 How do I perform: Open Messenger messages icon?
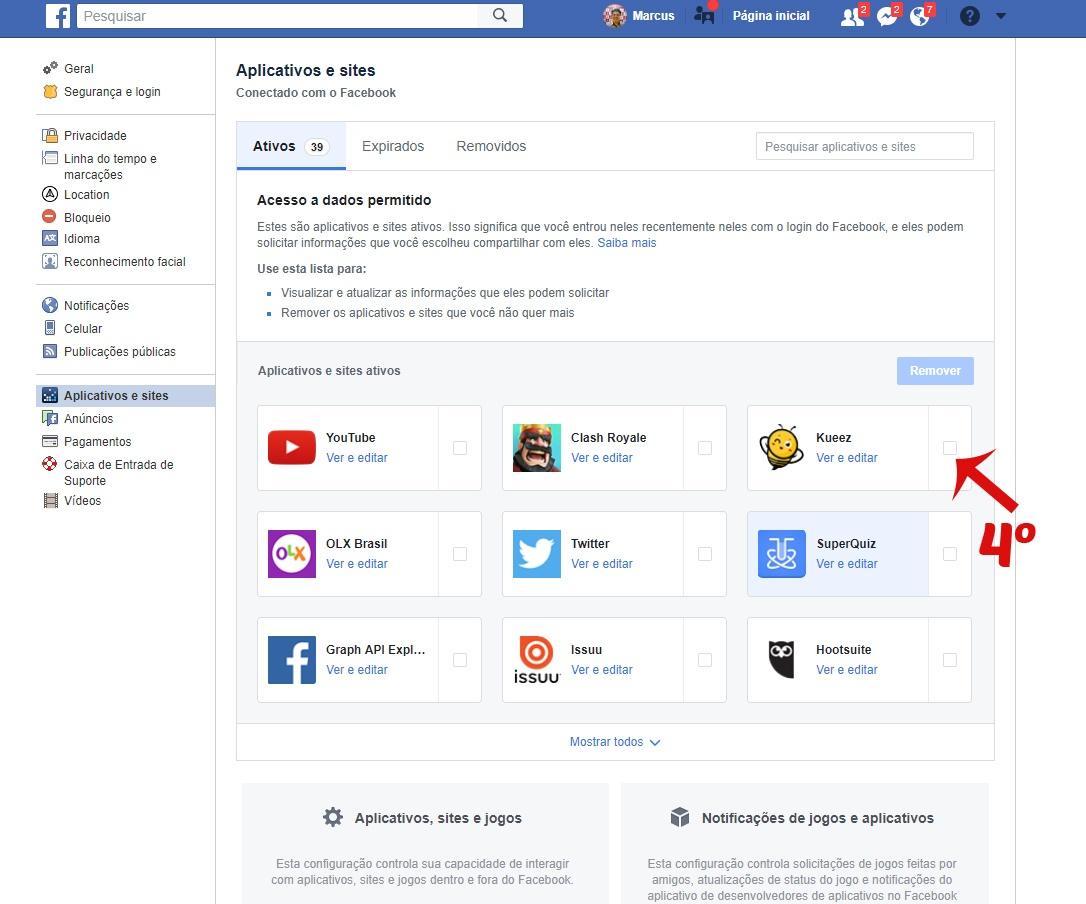pyautogui.click(x=887, y=16)
